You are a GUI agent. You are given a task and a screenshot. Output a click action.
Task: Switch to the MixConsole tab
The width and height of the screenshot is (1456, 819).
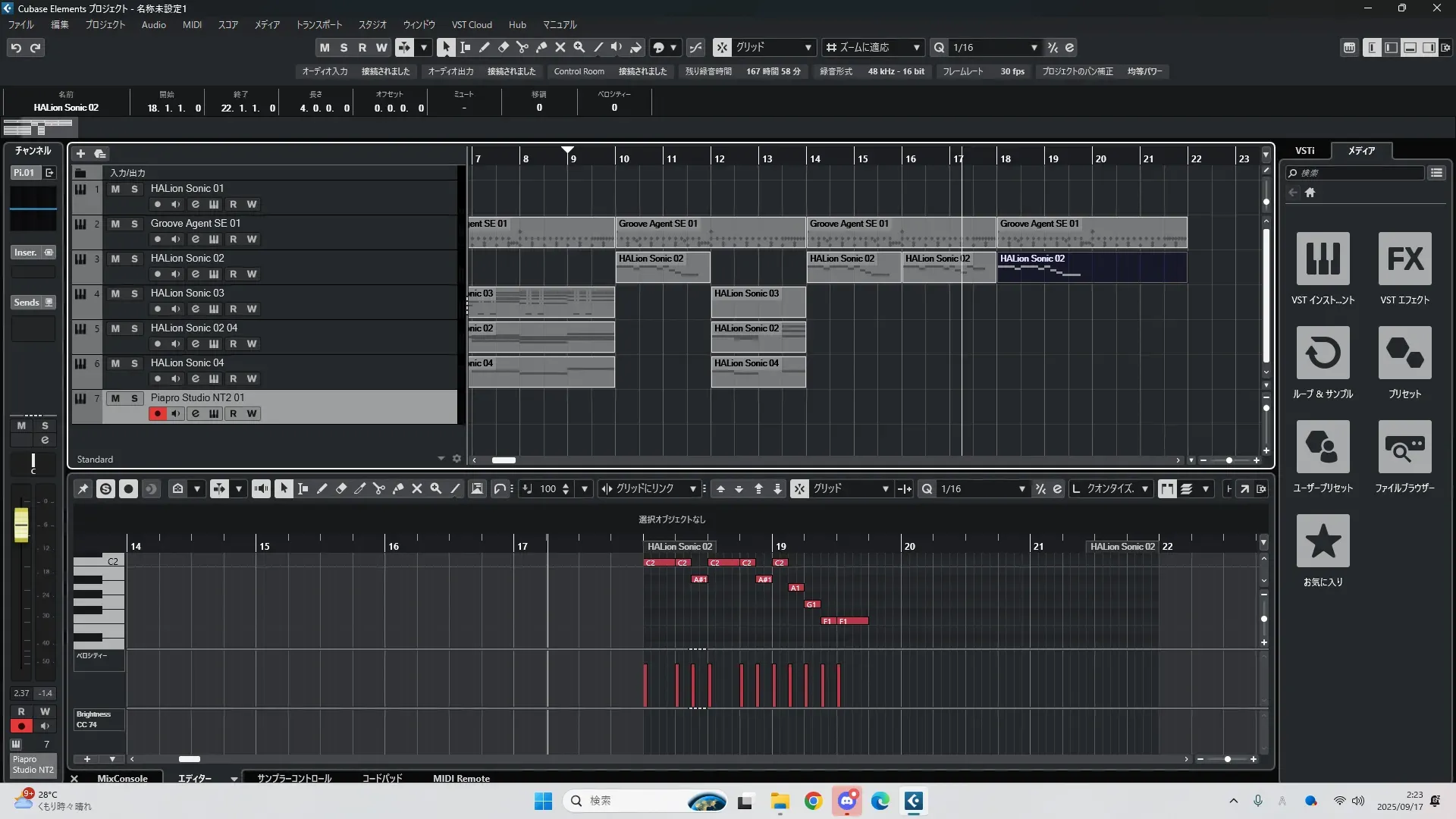(122, 778)
